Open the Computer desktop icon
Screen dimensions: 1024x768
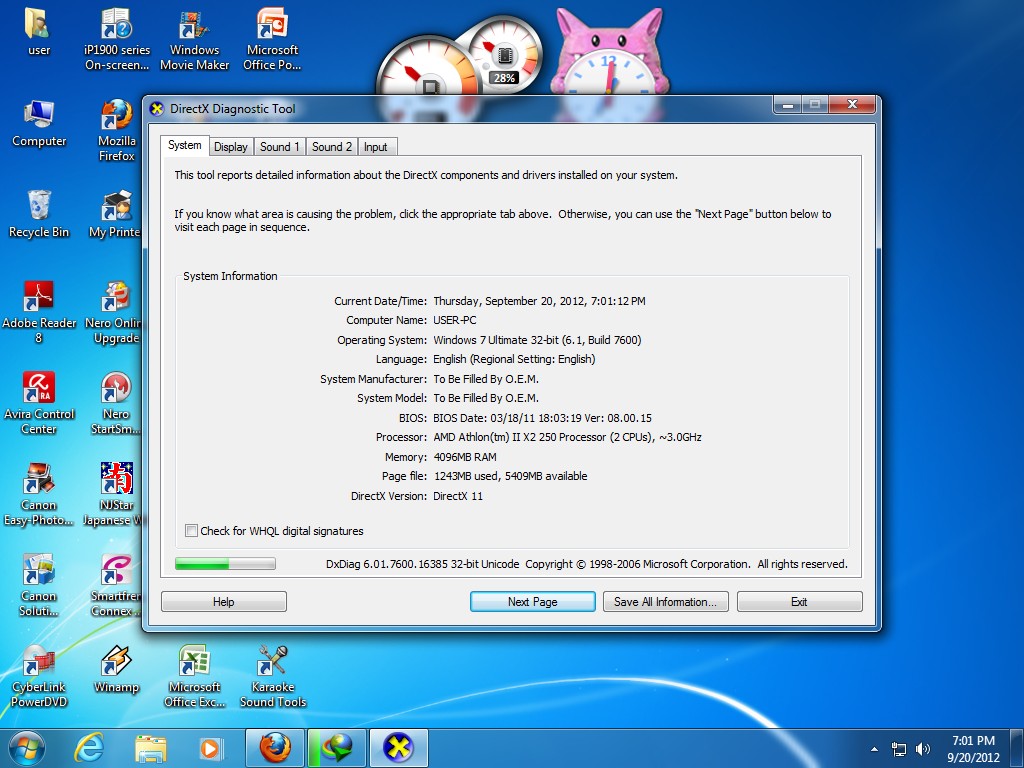(39, 123)
